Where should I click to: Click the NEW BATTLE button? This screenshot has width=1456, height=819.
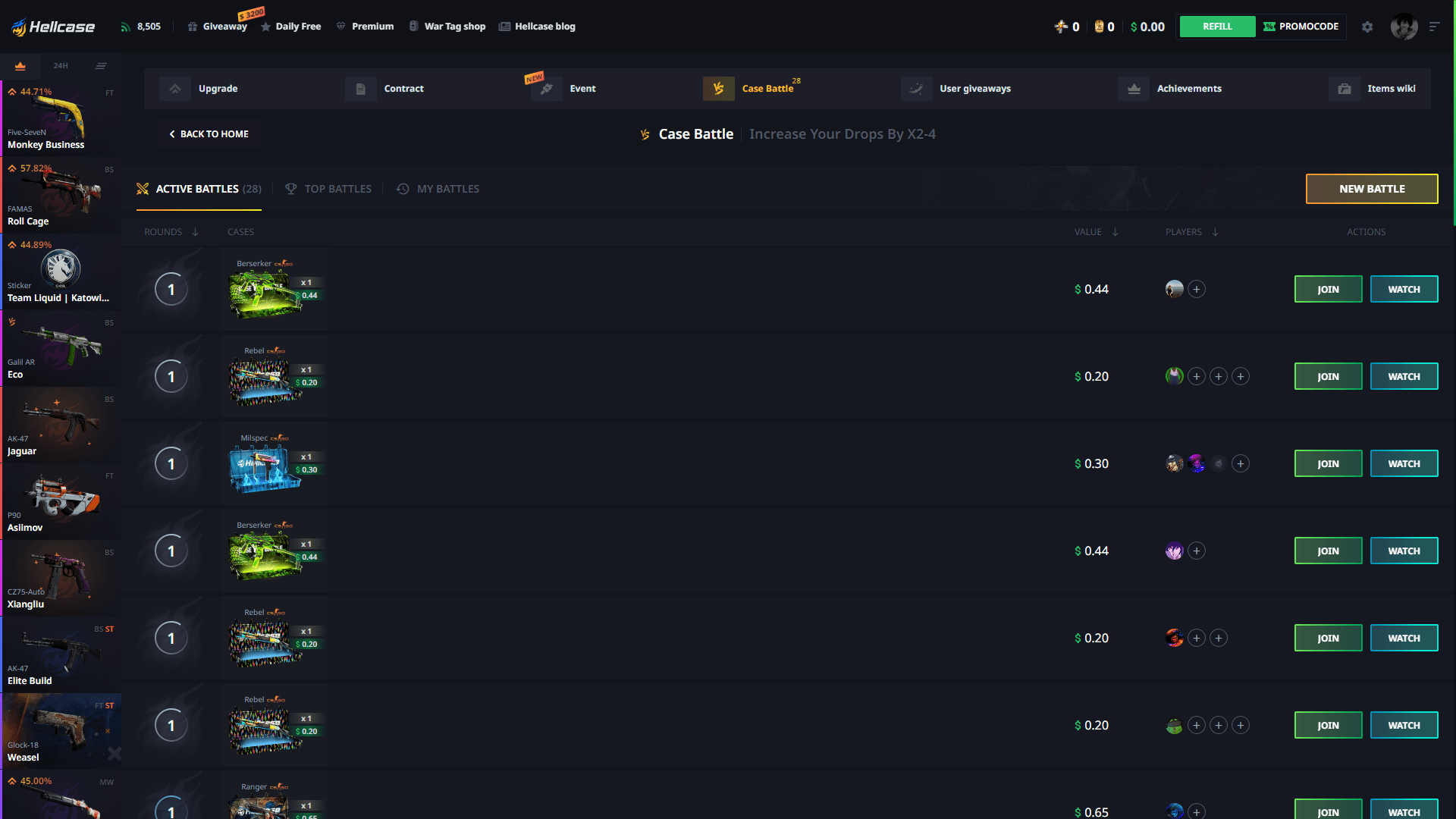1372,189
